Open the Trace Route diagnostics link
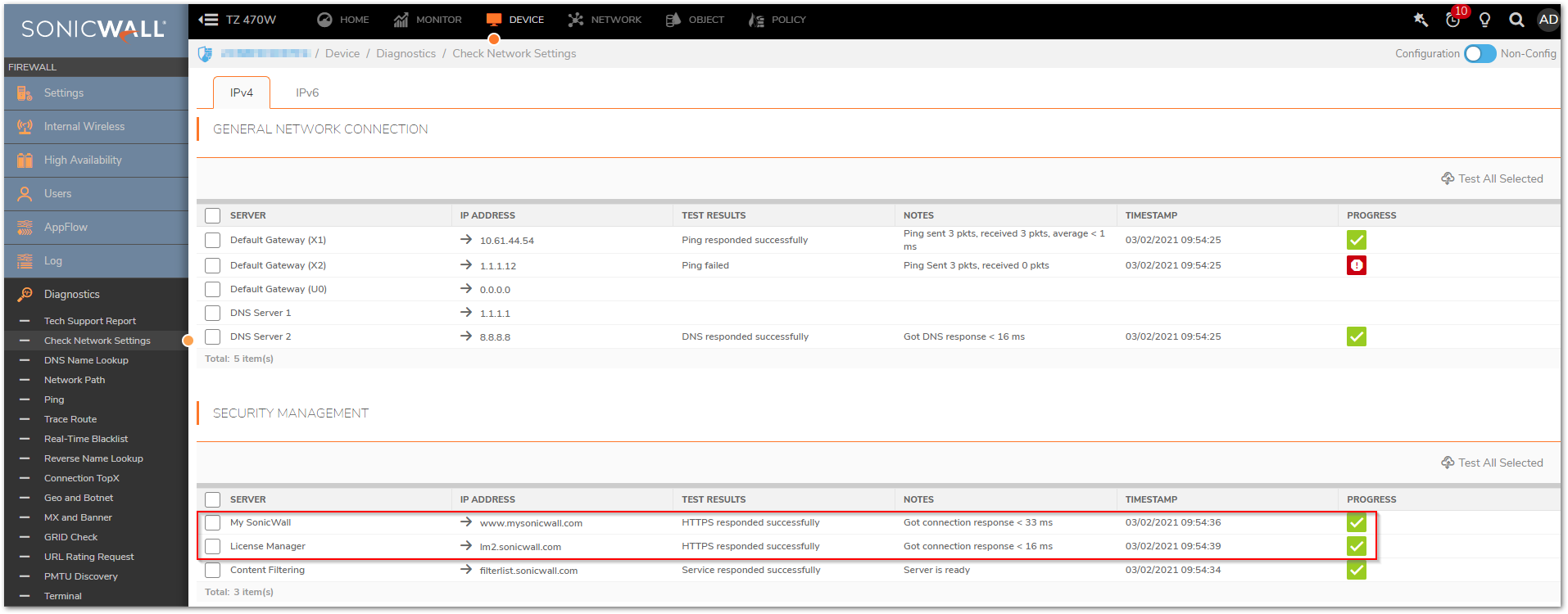The height and width of the screenshot is (614, 1568). pos(70,419)
